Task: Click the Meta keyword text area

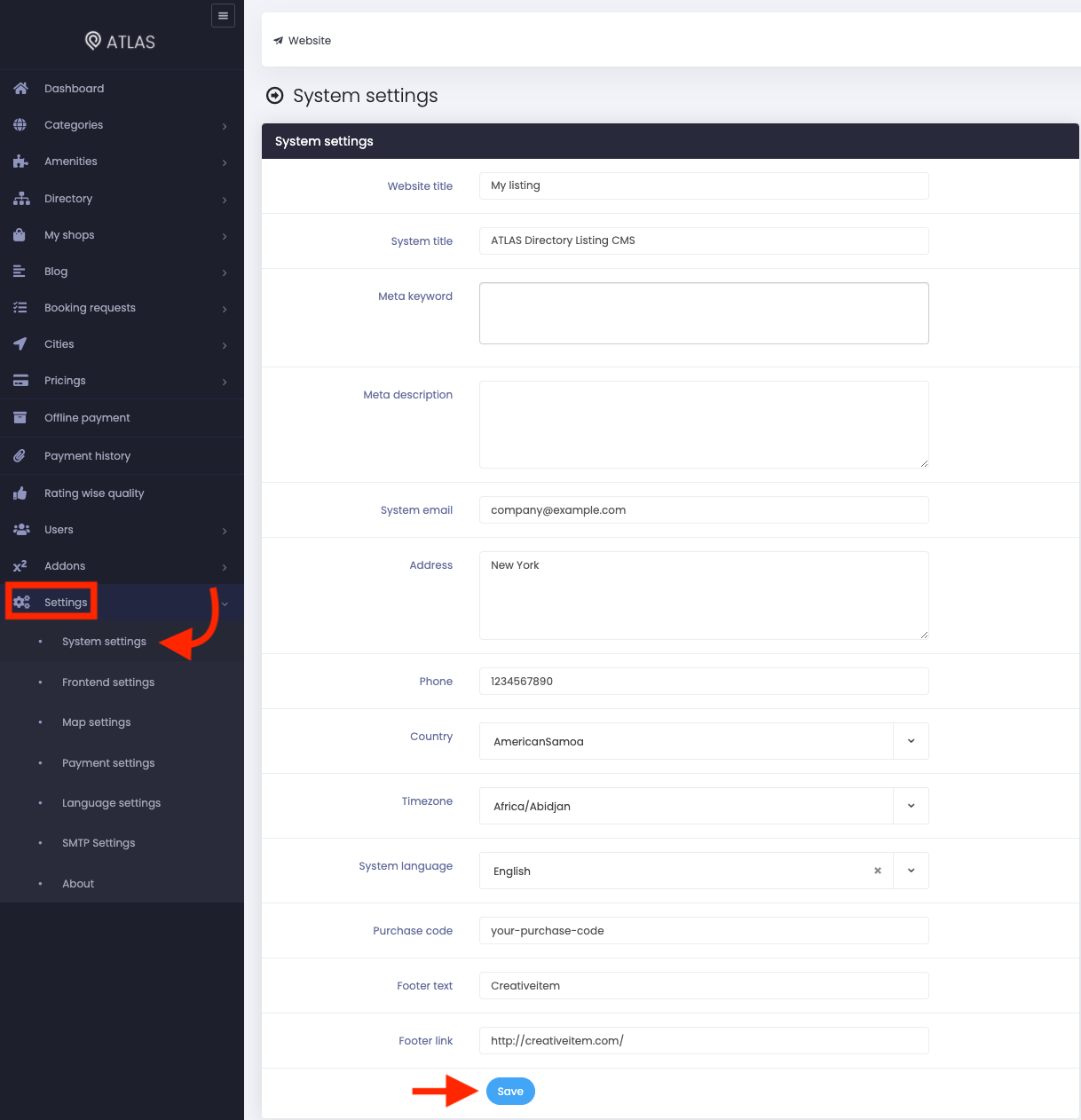Action: (x=704, y=313)
